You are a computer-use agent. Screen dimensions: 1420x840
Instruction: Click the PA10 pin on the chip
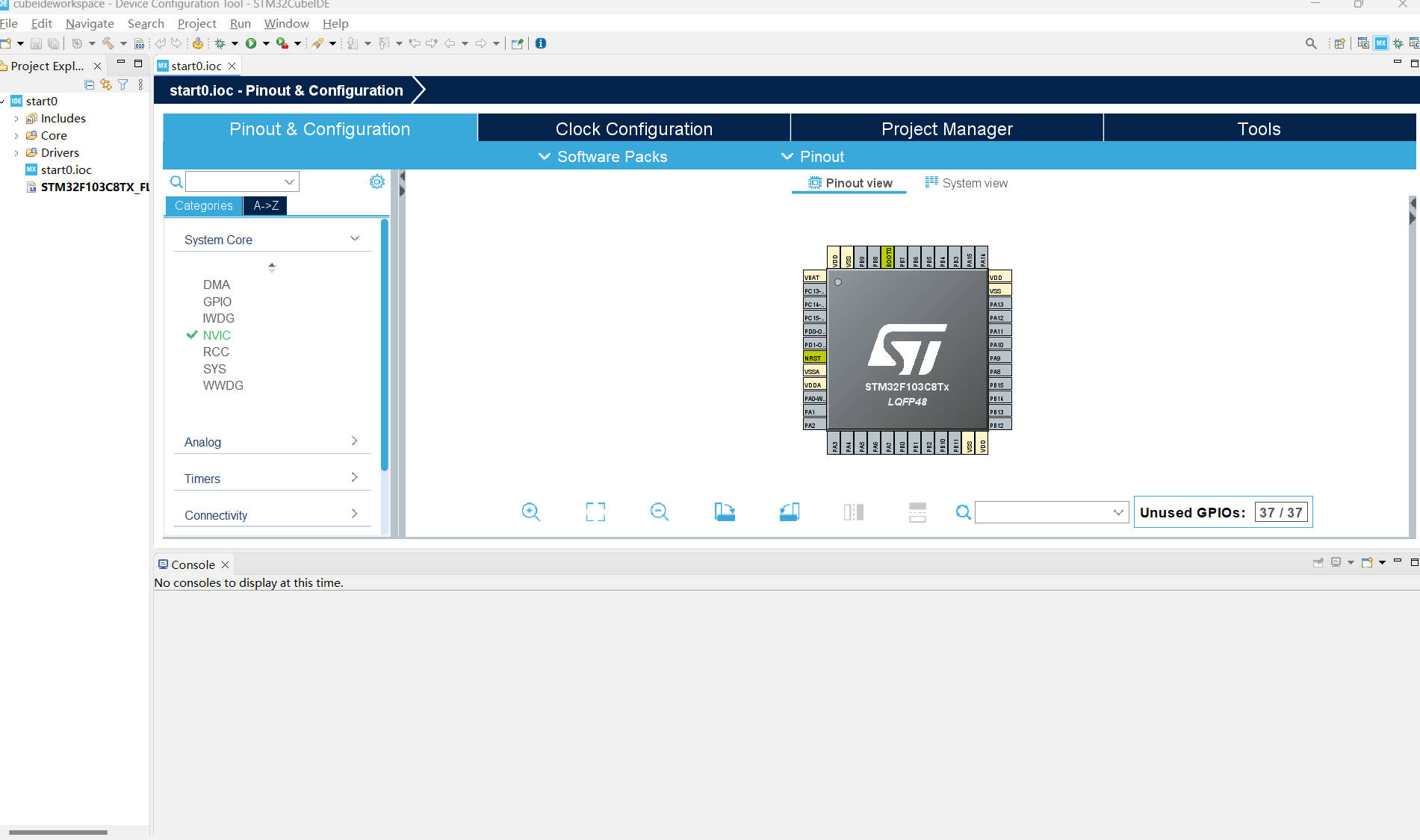click(1000, 344)
